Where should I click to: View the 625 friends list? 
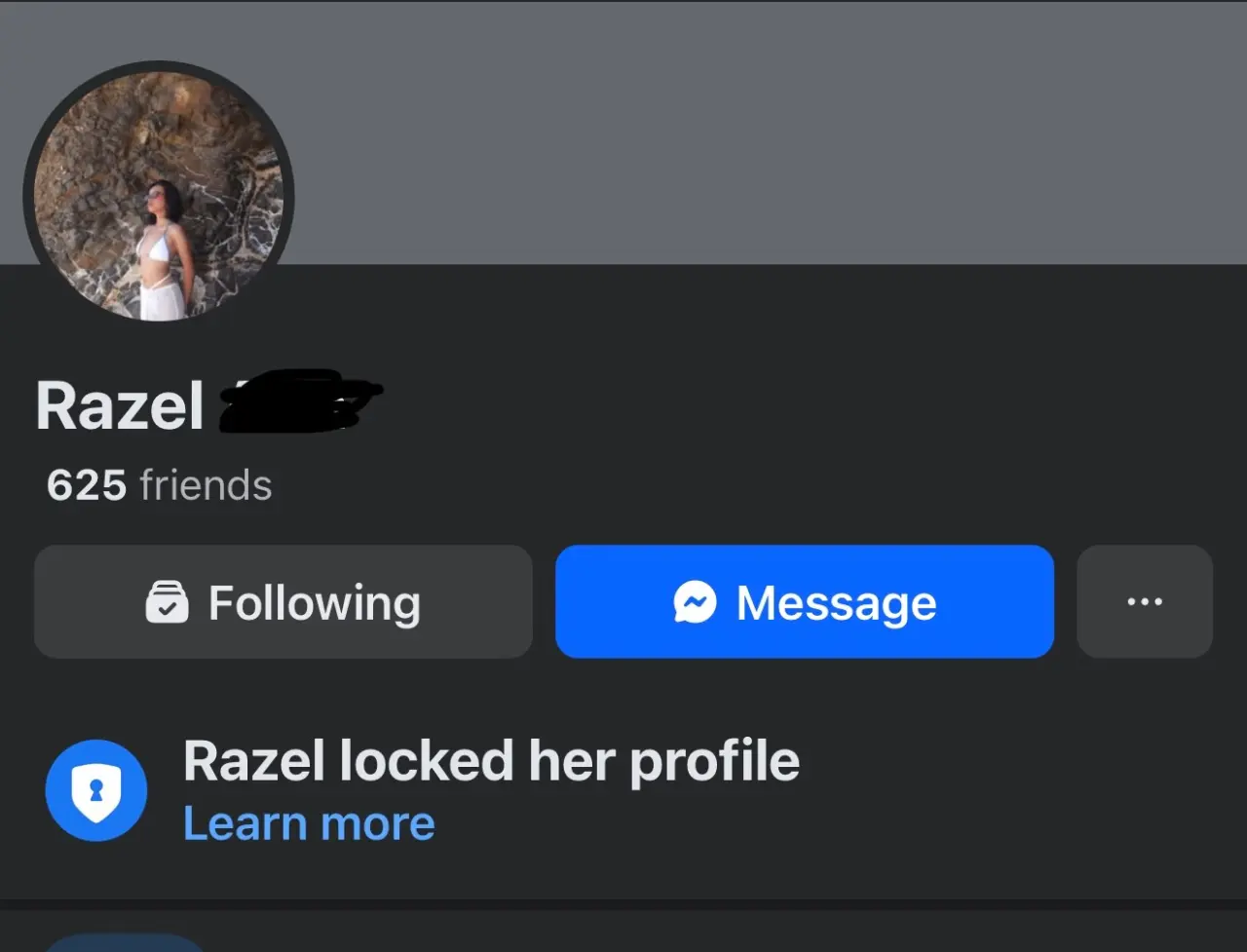[159, 484]
